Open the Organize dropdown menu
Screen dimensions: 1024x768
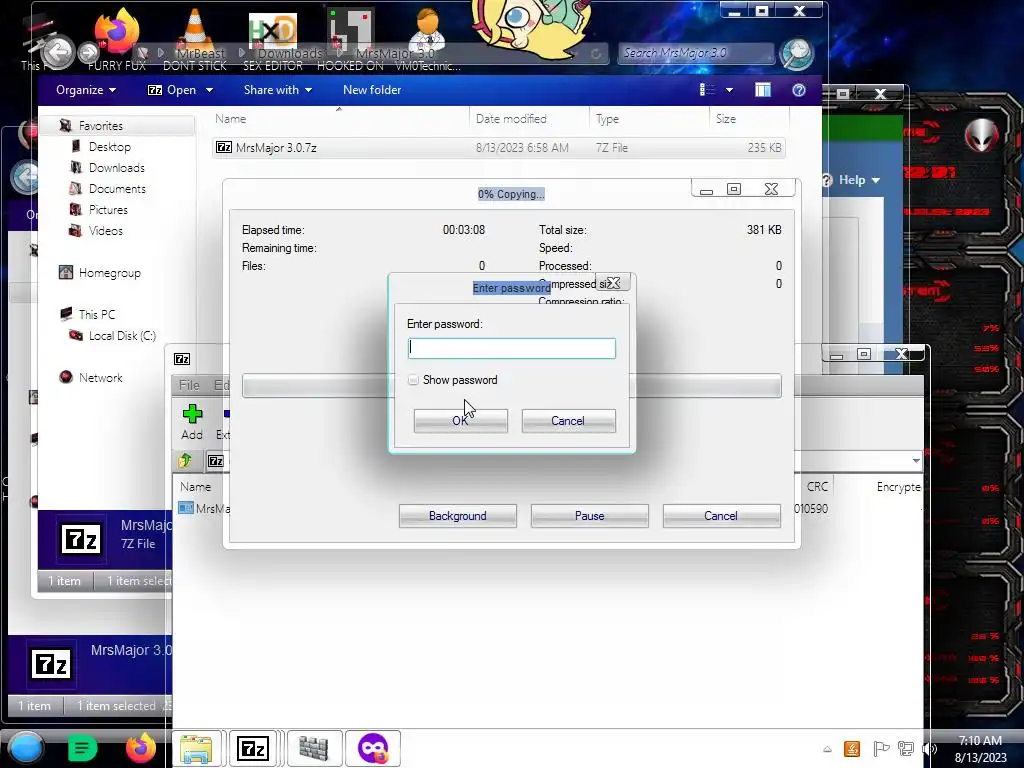(x=86, y=90)
